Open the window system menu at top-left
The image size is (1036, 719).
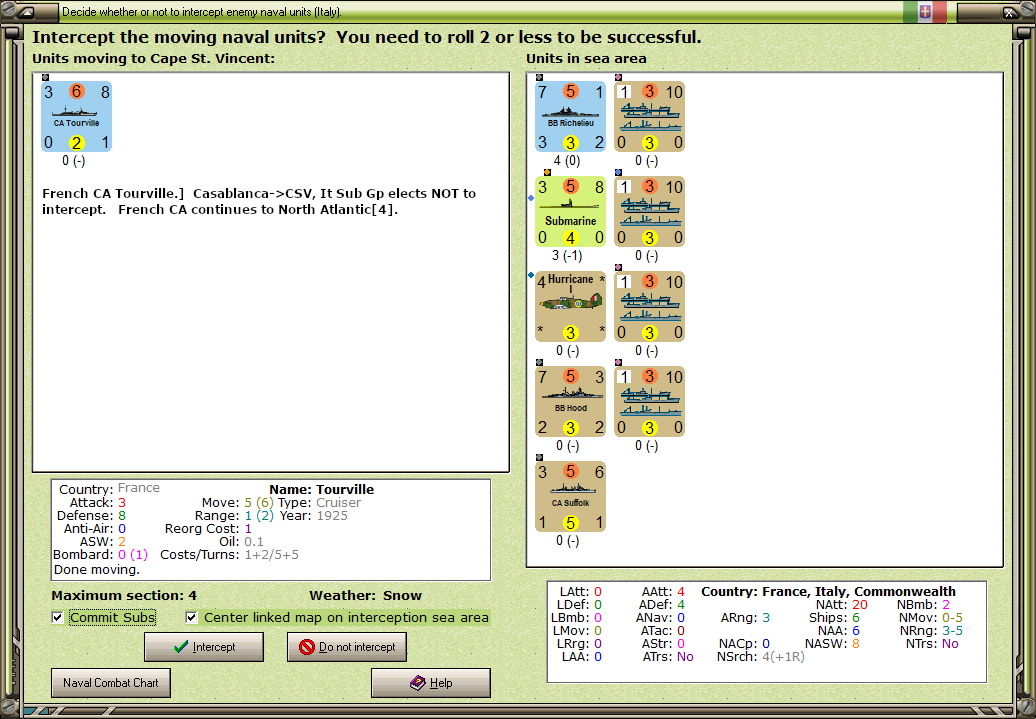(x=27, y=11)
